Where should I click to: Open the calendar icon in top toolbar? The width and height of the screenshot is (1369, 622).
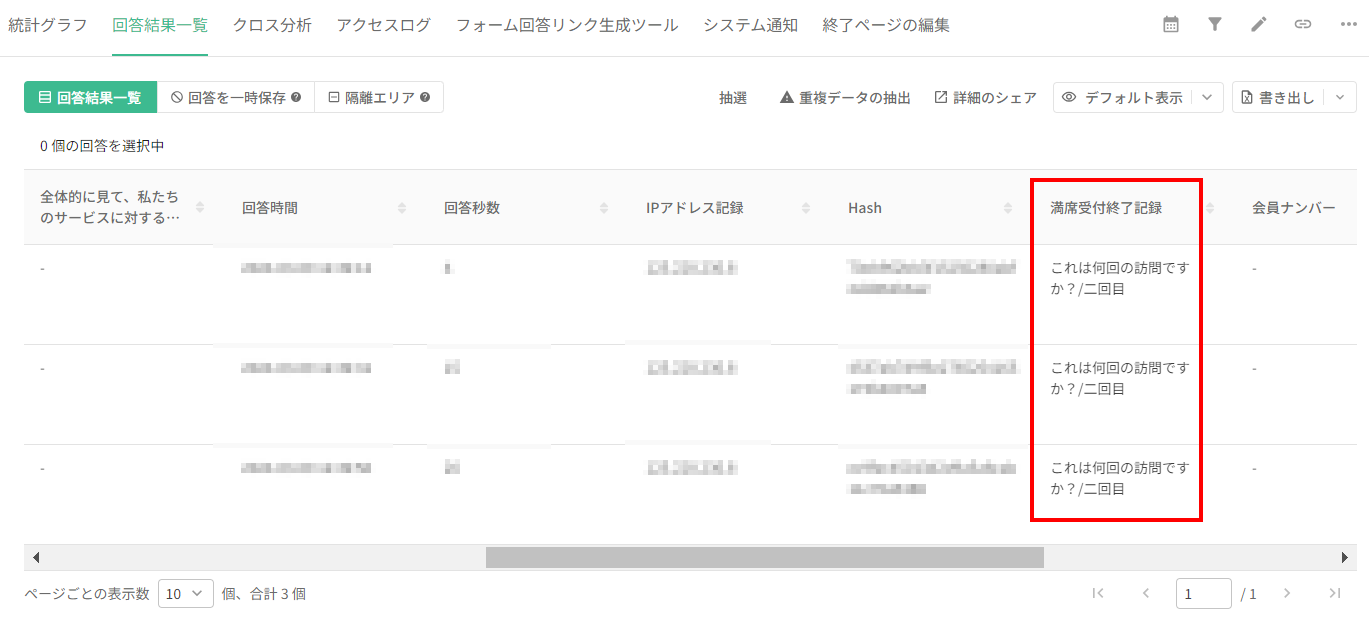pos(1171,25)
